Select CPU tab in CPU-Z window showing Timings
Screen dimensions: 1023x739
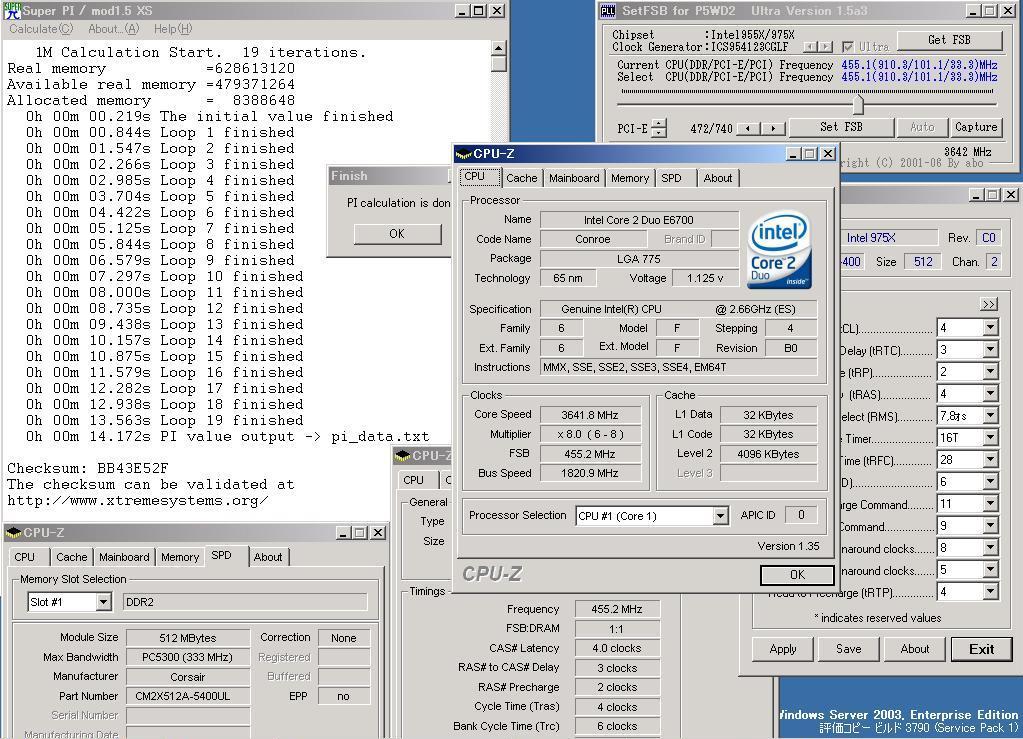tap(414, 480)
